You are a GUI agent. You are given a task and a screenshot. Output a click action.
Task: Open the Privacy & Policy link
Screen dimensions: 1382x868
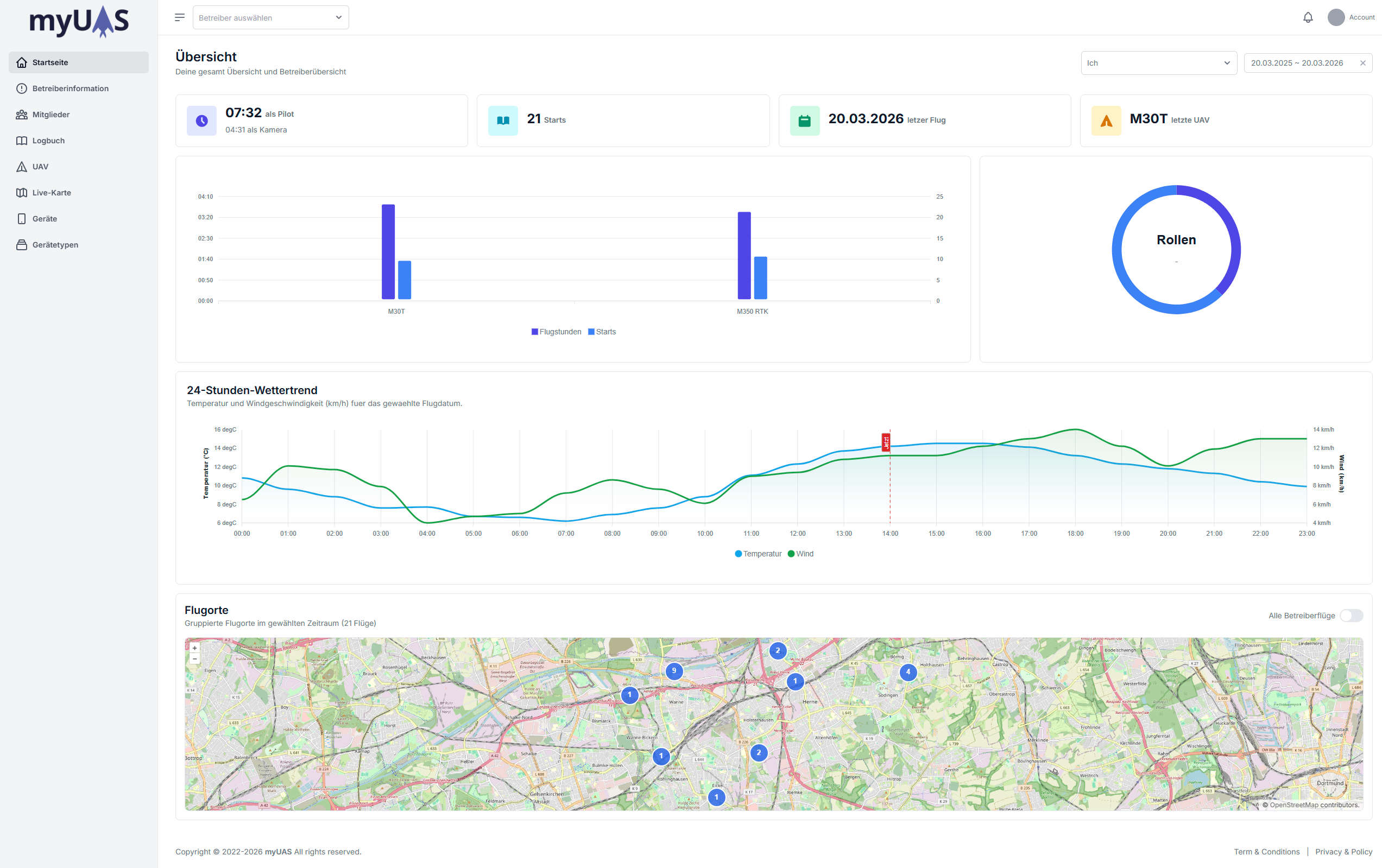1343,851
